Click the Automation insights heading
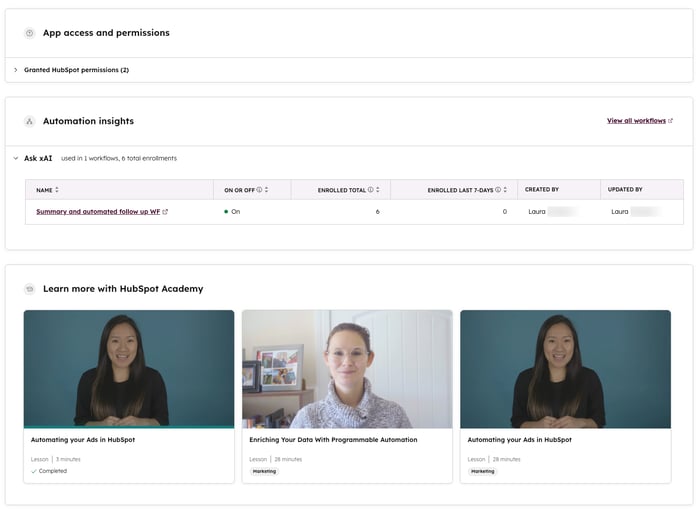The image size is (700, 511). (88, 121)
